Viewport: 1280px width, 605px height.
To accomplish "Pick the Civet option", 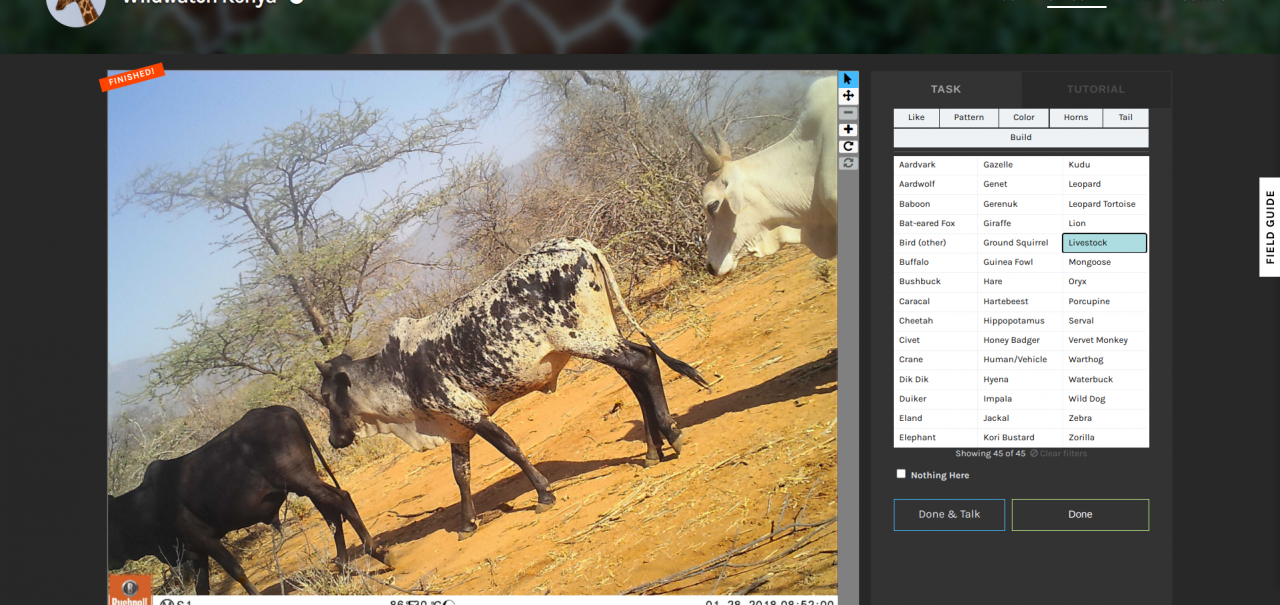I will pyautogui.click(x=935, y=340).
